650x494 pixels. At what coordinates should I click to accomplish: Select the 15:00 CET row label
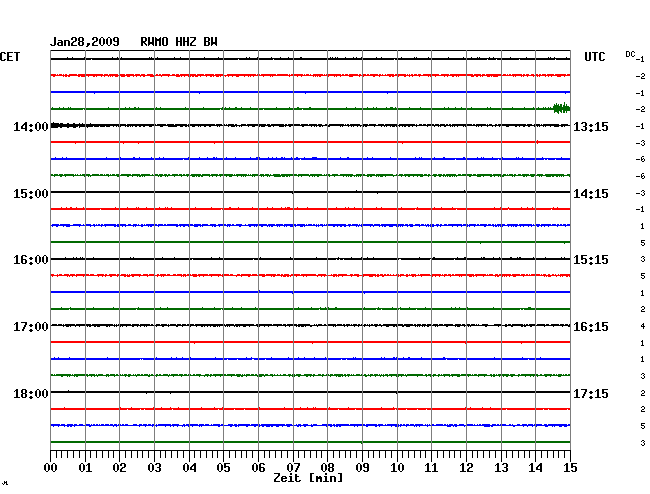tap(31, 194)
